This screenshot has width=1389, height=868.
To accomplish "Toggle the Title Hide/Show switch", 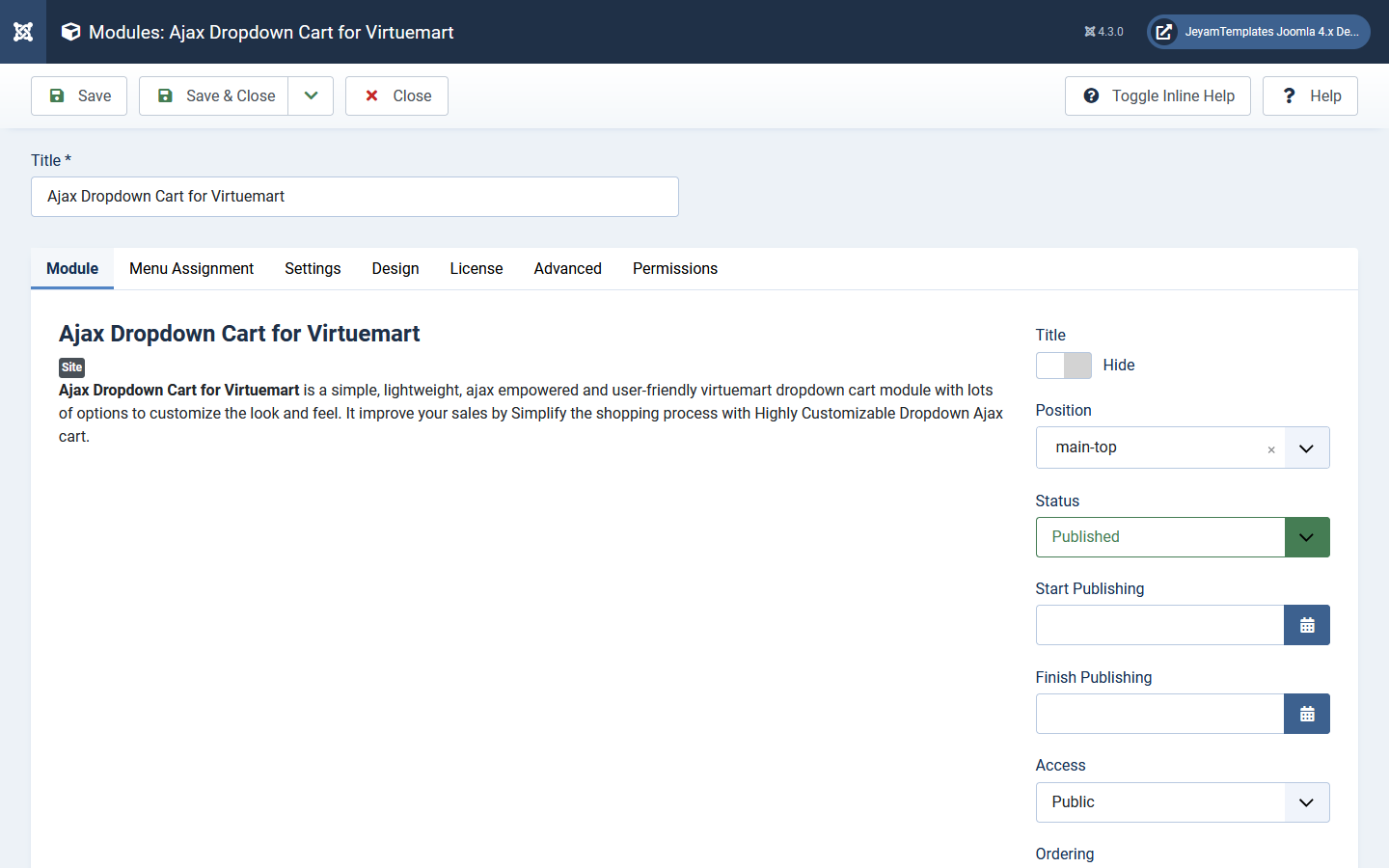I will click(1064, 366).
